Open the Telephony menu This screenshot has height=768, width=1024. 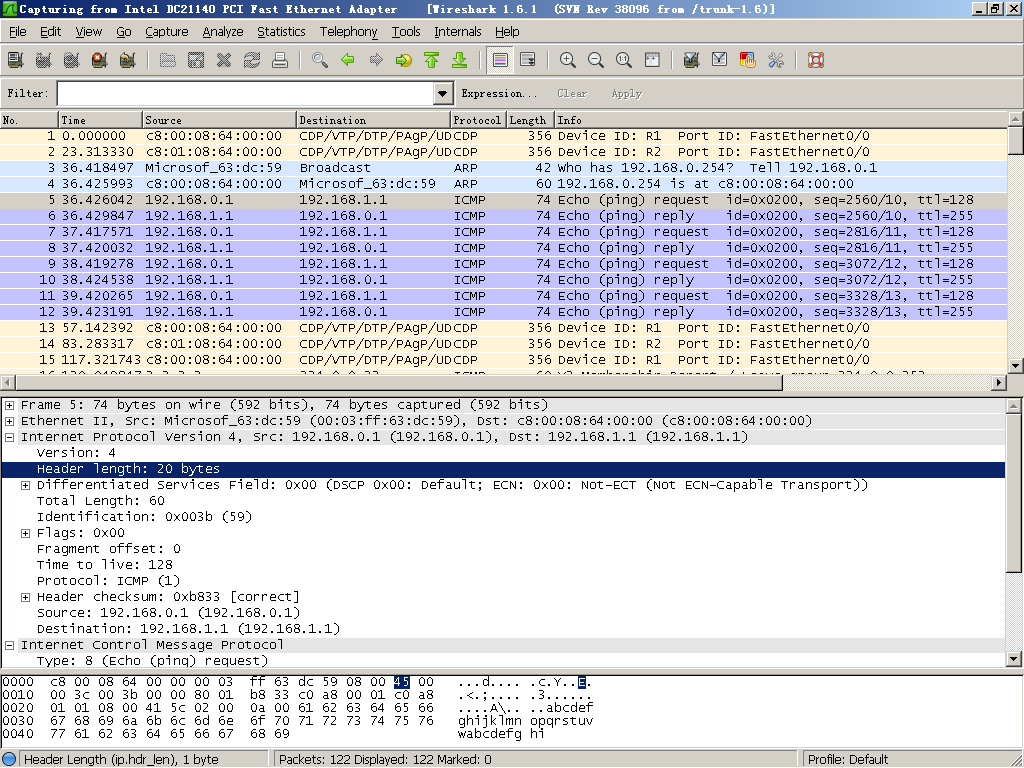(x=348, y=31)
